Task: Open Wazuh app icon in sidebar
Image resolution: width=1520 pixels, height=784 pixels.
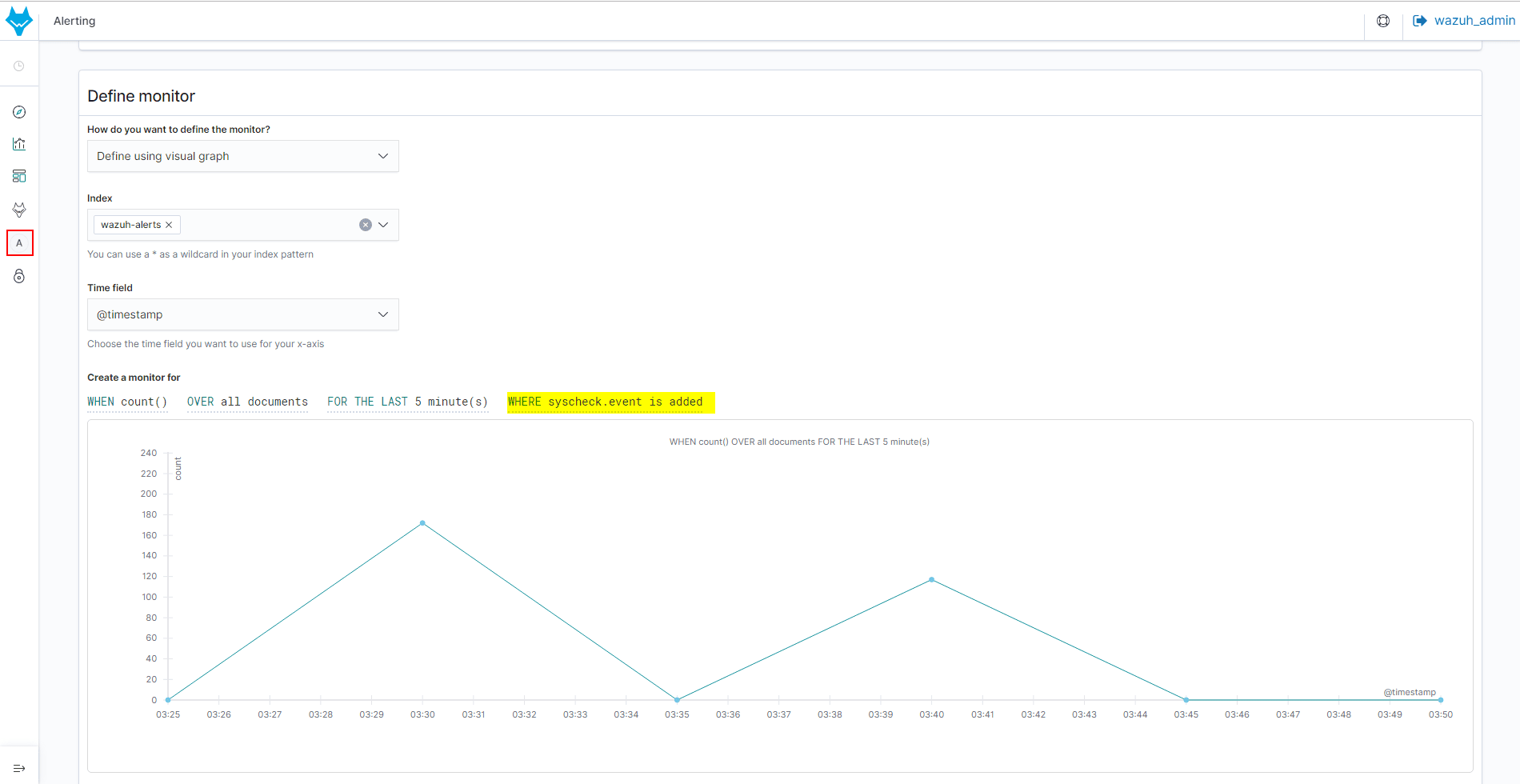Action: point(19,210)
